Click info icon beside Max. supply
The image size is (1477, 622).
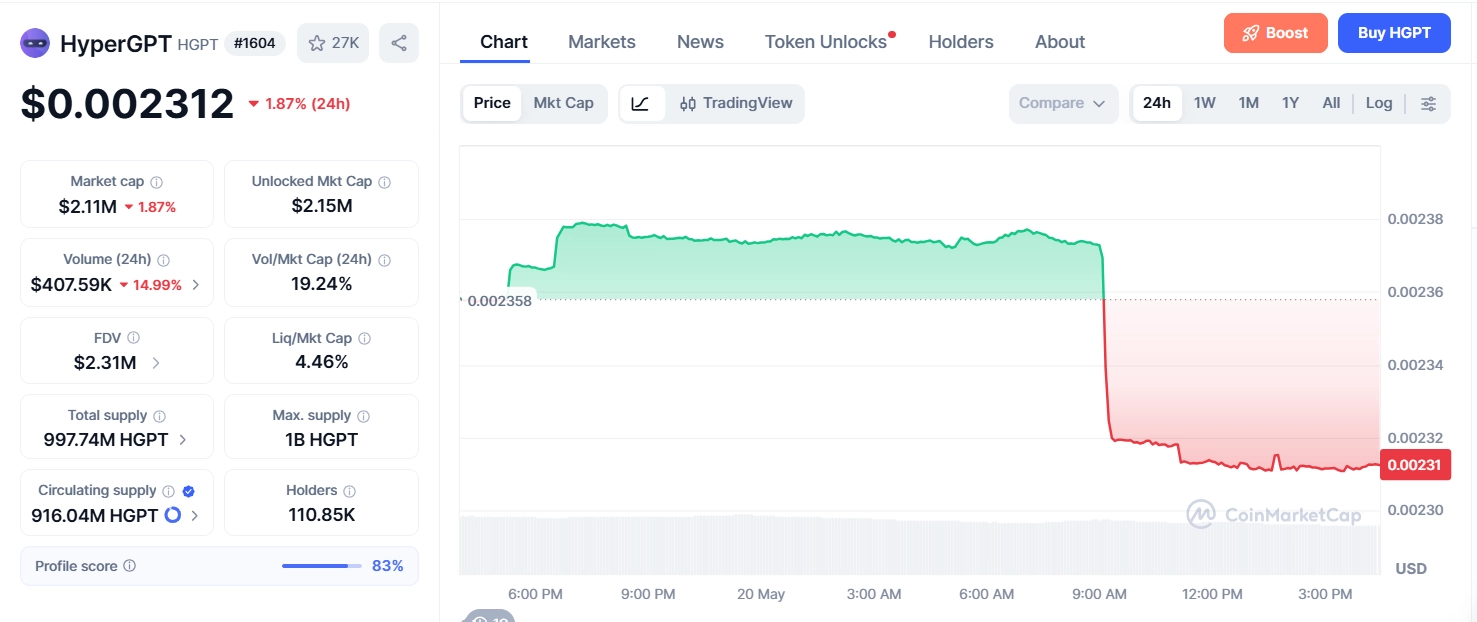[x=364, y=416]
